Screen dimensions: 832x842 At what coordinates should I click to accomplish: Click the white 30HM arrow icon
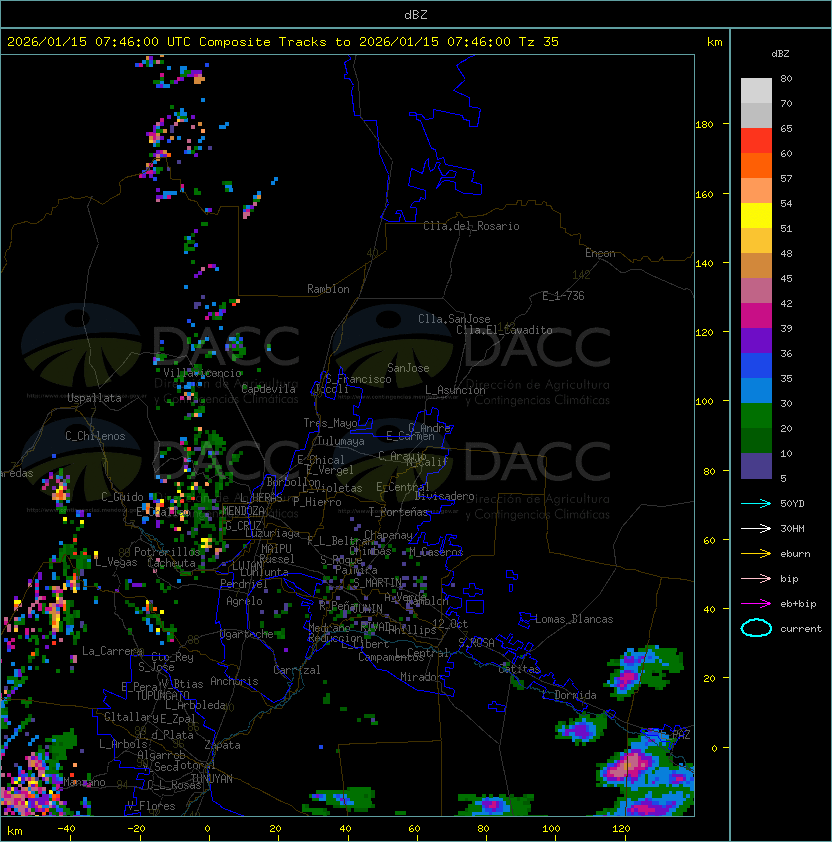click(x=756, y=528)
